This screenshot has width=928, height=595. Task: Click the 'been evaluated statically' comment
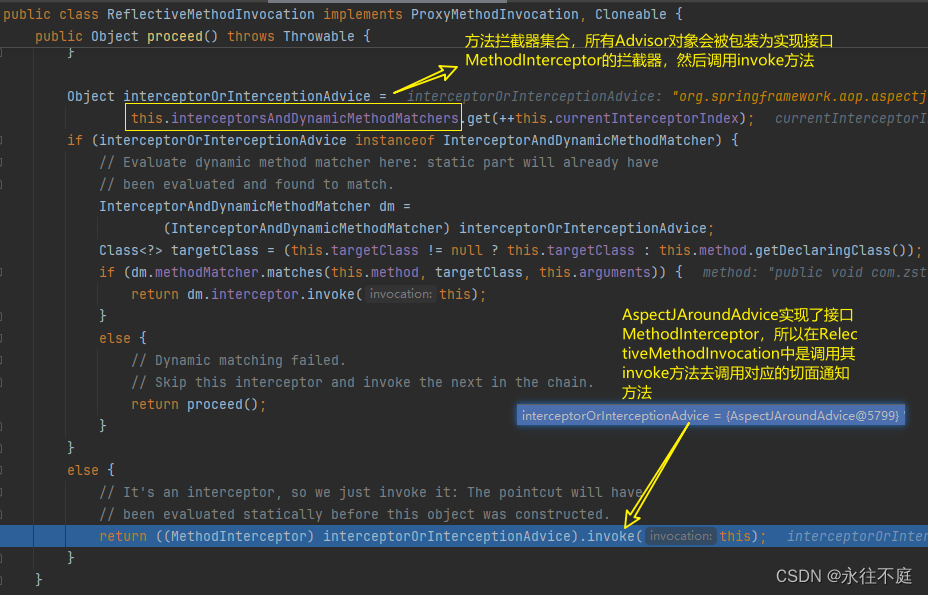(355, 514)
